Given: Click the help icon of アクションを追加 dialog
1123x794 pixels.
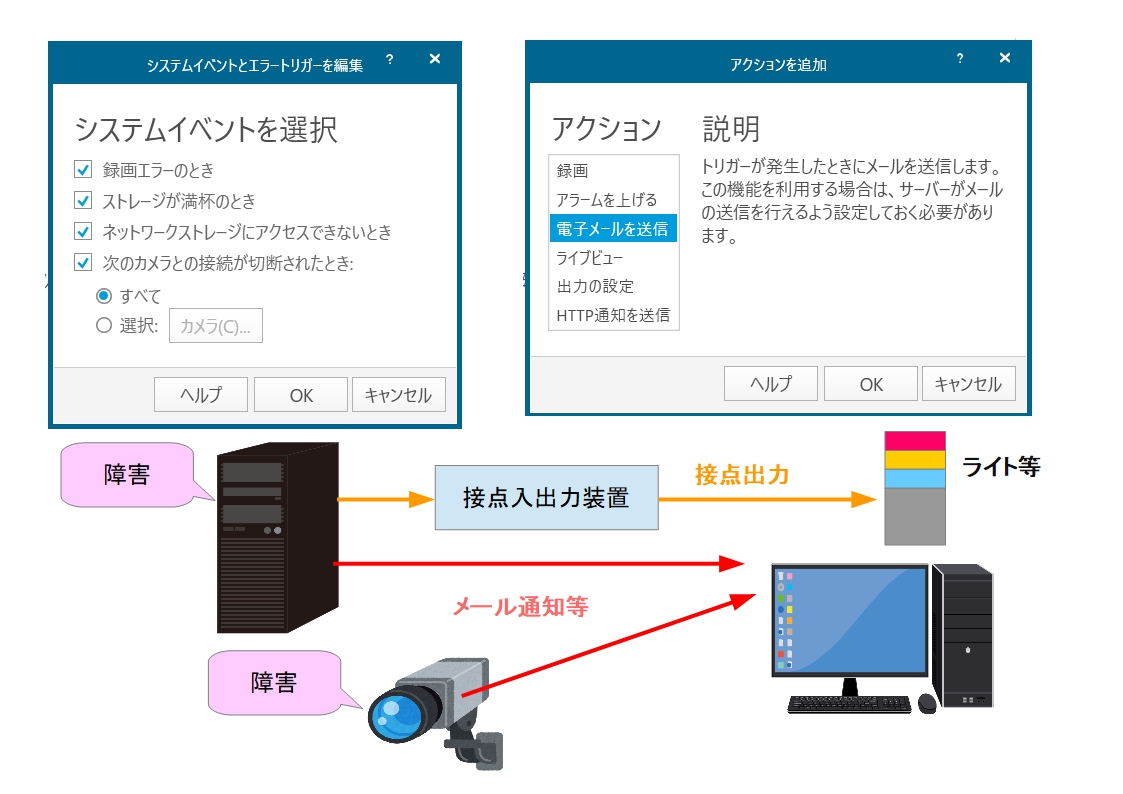Looking at the screenshot, I should click(960, 58).
